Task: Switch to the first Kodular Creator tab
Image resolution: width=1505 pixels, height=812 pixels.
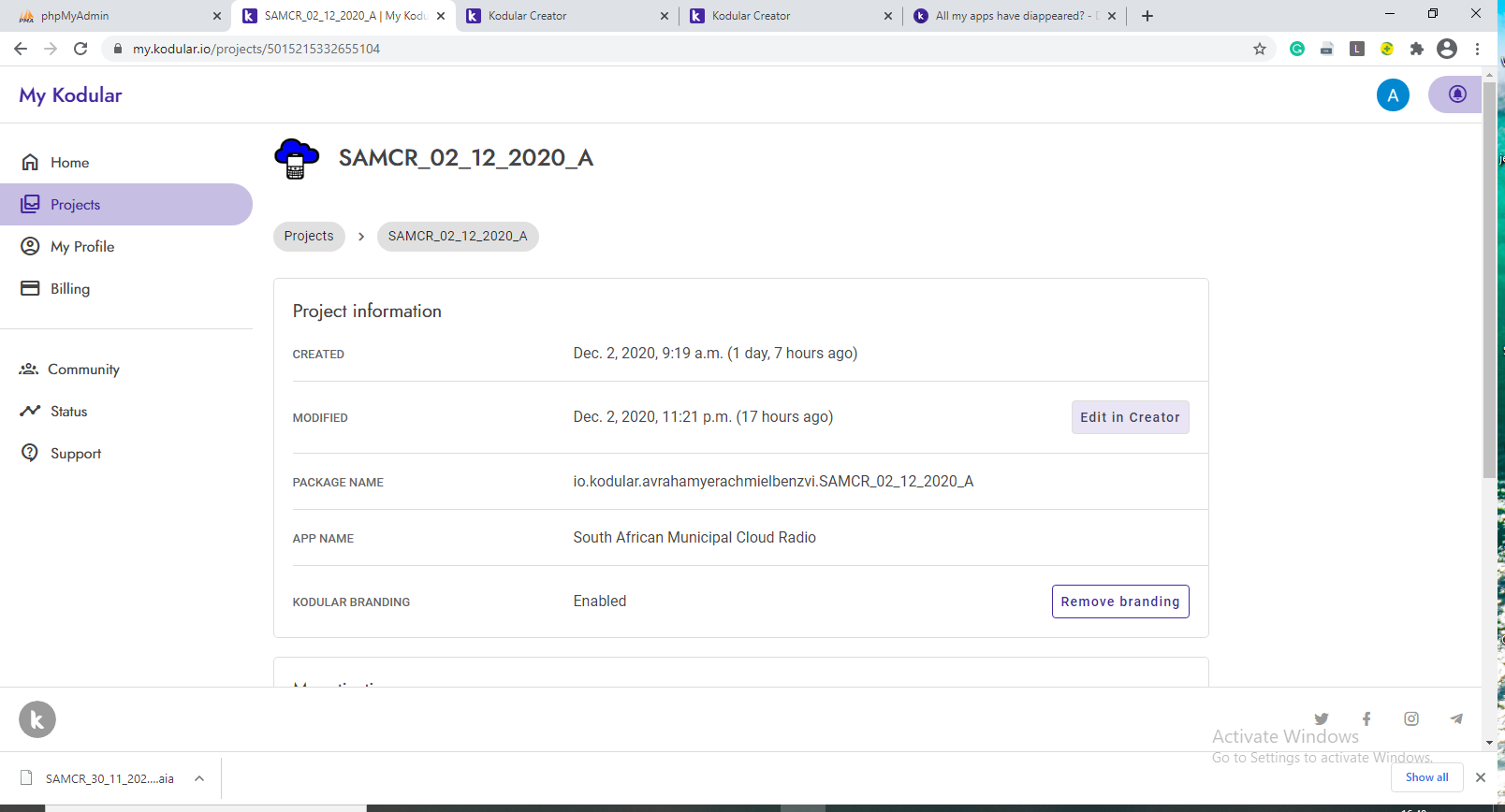Action: coord(566,16)
